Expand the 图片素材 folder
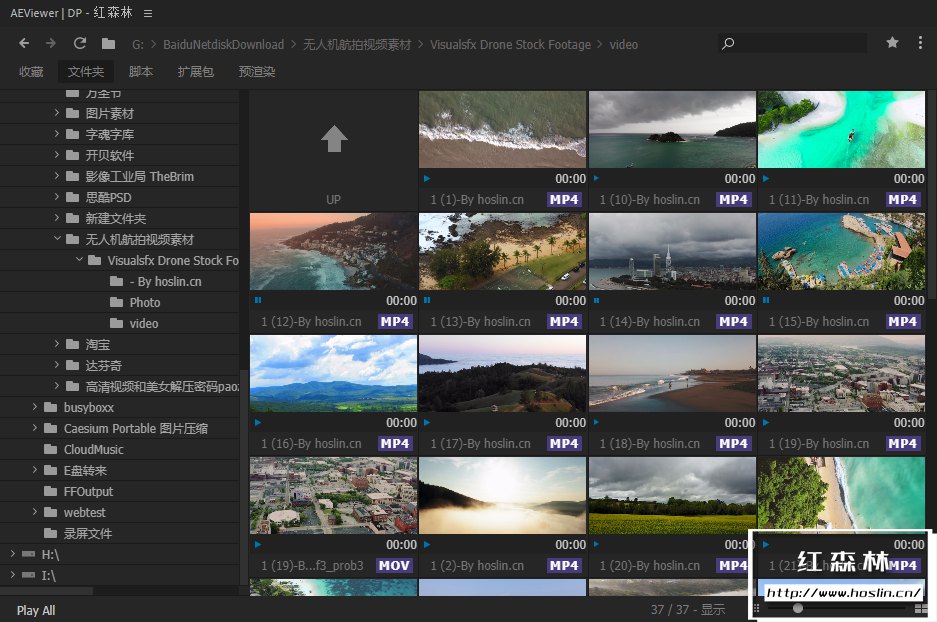 coord(57,114)
